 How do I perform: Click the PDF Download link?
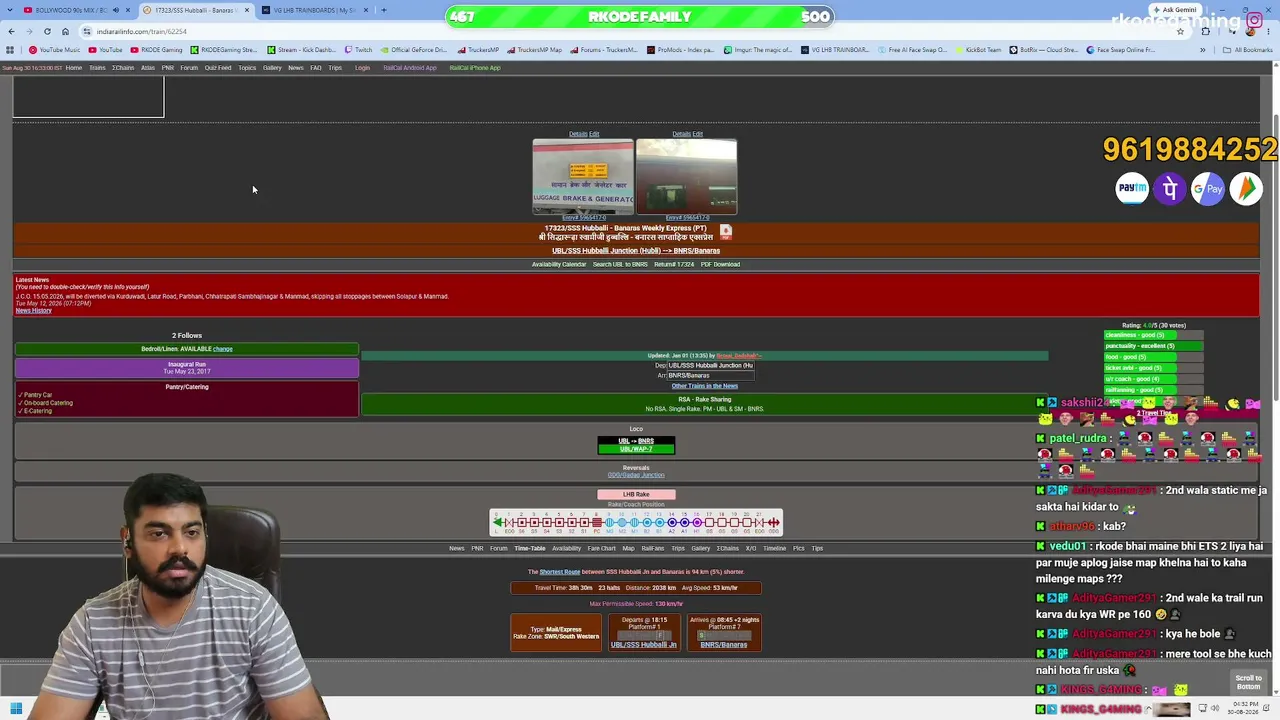[x=720, y=264]
